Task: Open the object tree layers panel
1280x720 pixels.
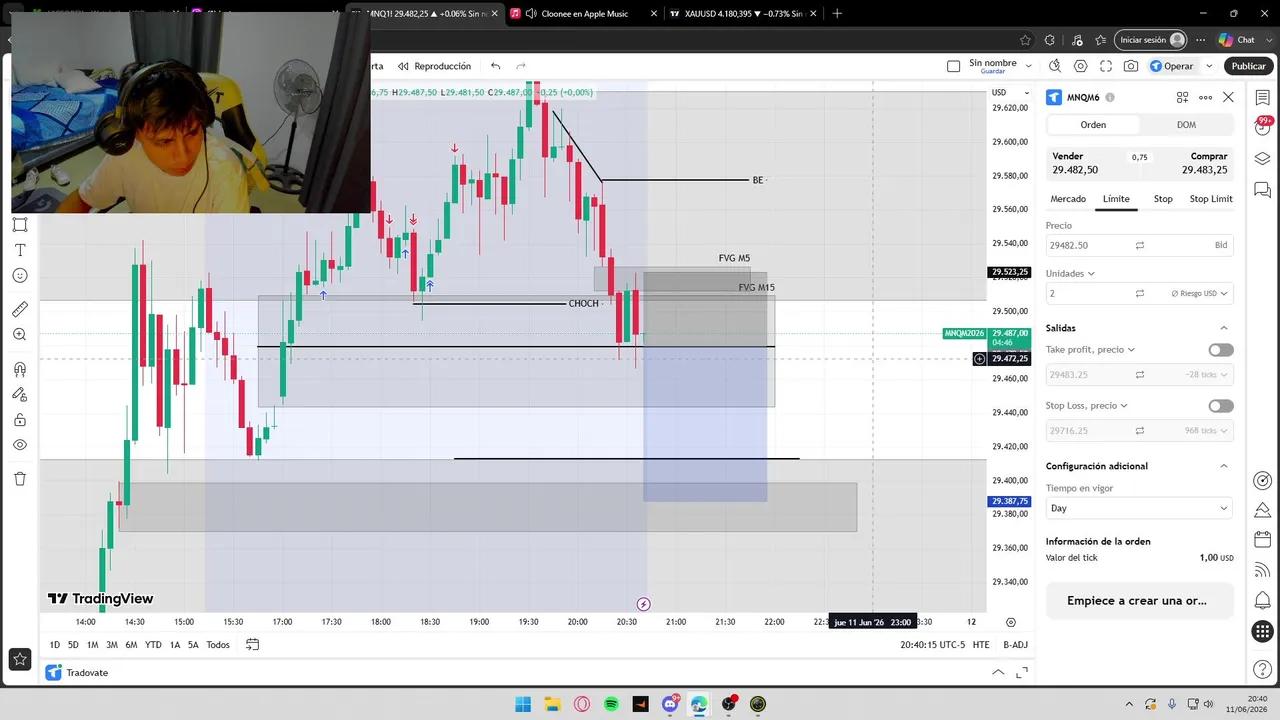Action: tap(1262, 158)
